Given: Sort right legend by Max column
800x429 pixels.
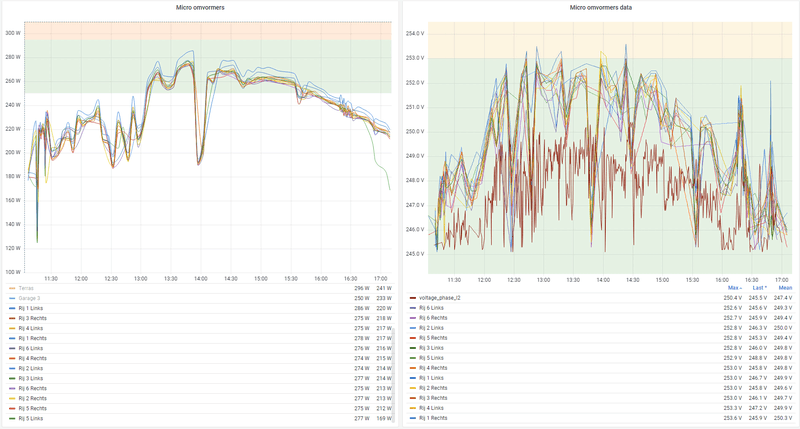Looking at the screenshot, I should coord(735,288).
